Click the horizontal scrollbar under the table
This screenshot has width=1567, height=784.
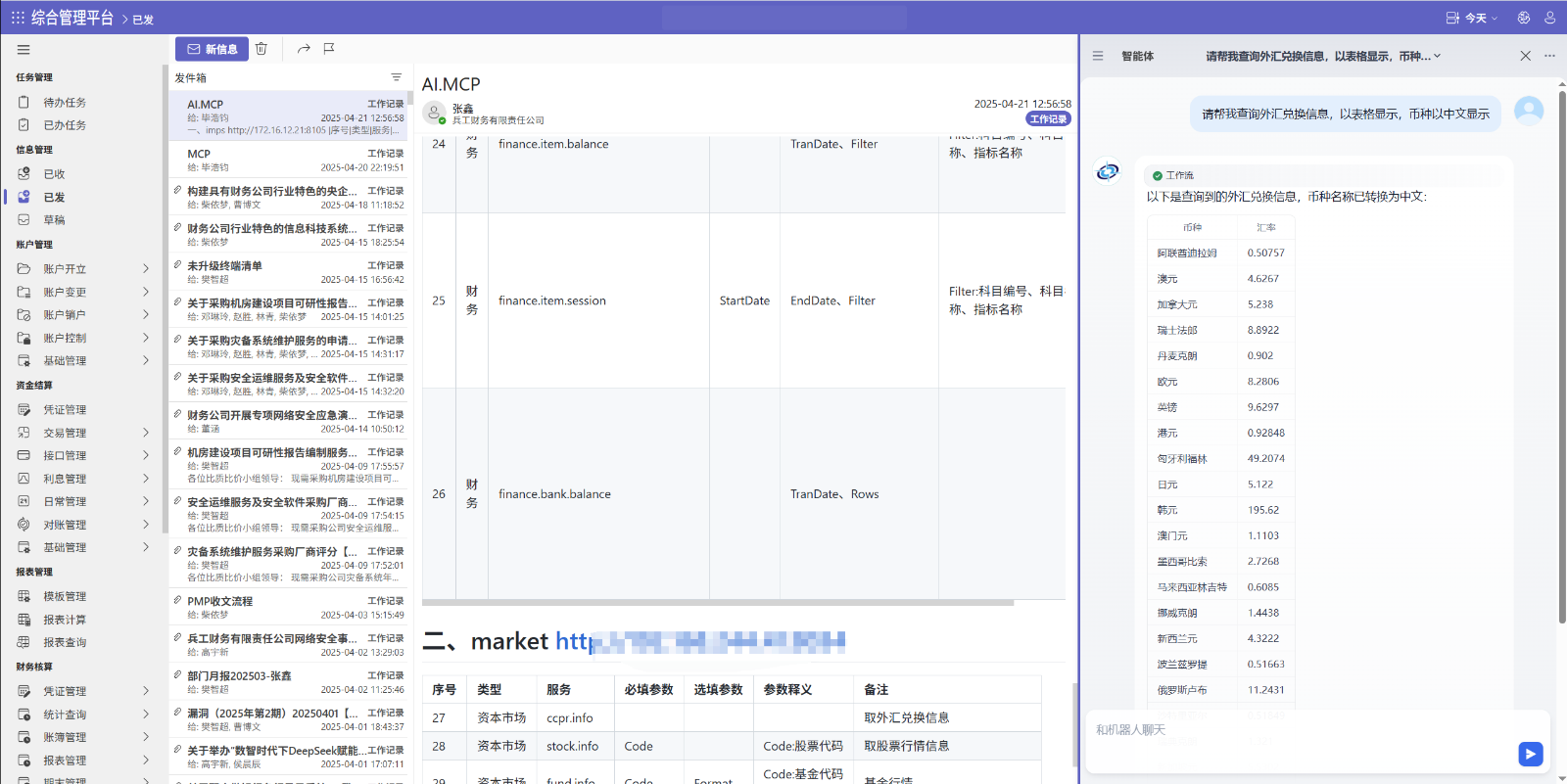(717, 603)
